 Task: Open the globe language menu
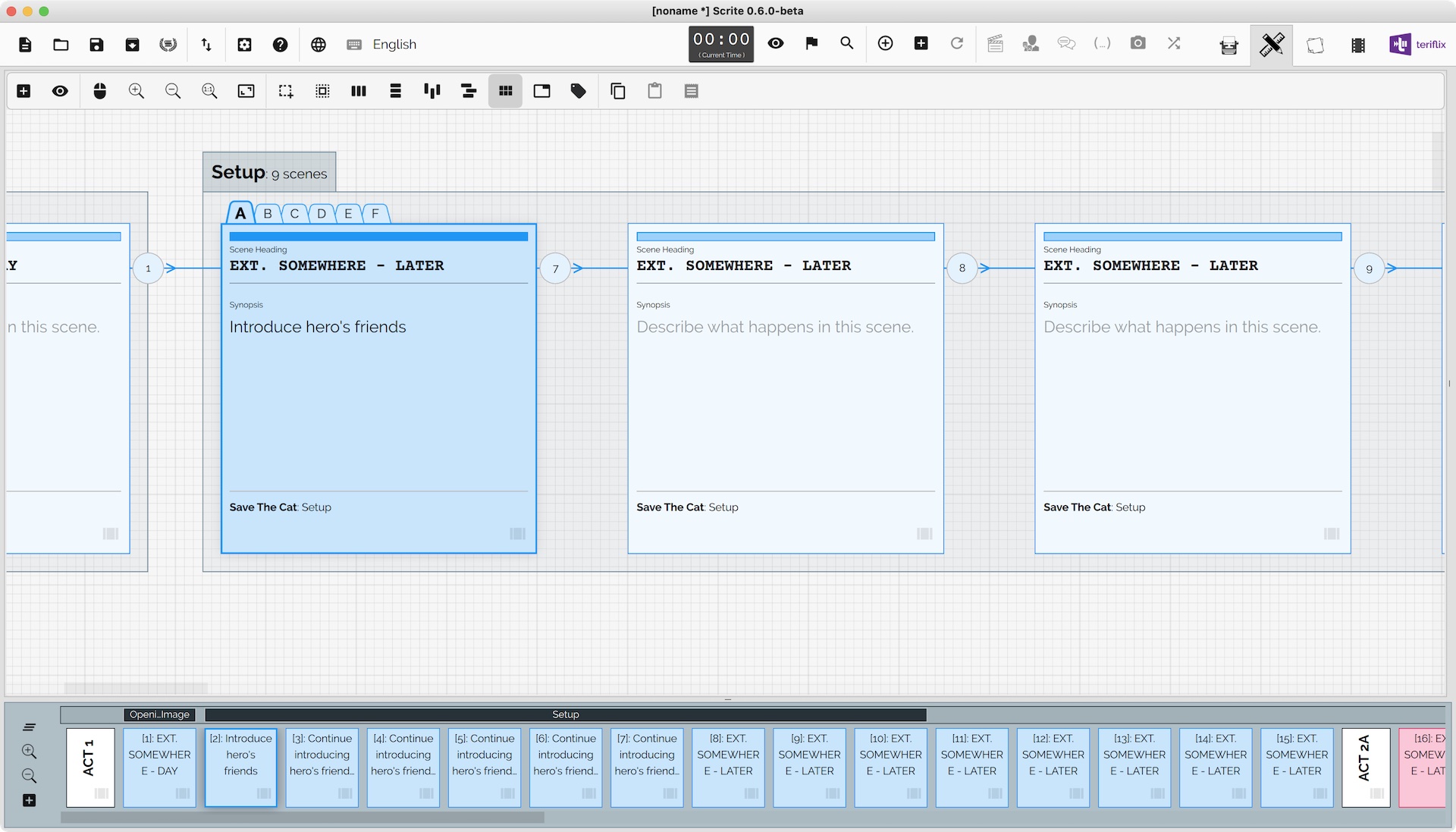(318, 44)
